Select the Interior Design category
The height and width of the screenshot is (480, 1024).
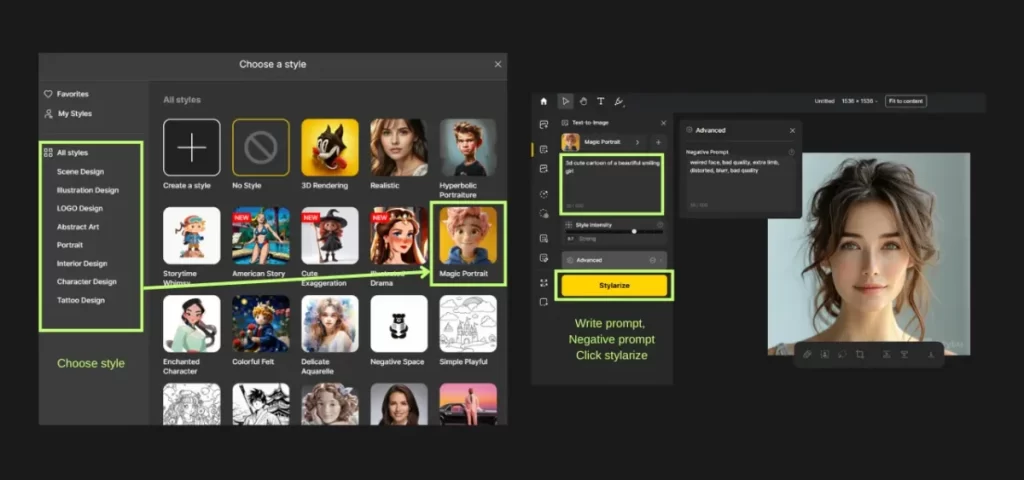click(x=82, y=264)
